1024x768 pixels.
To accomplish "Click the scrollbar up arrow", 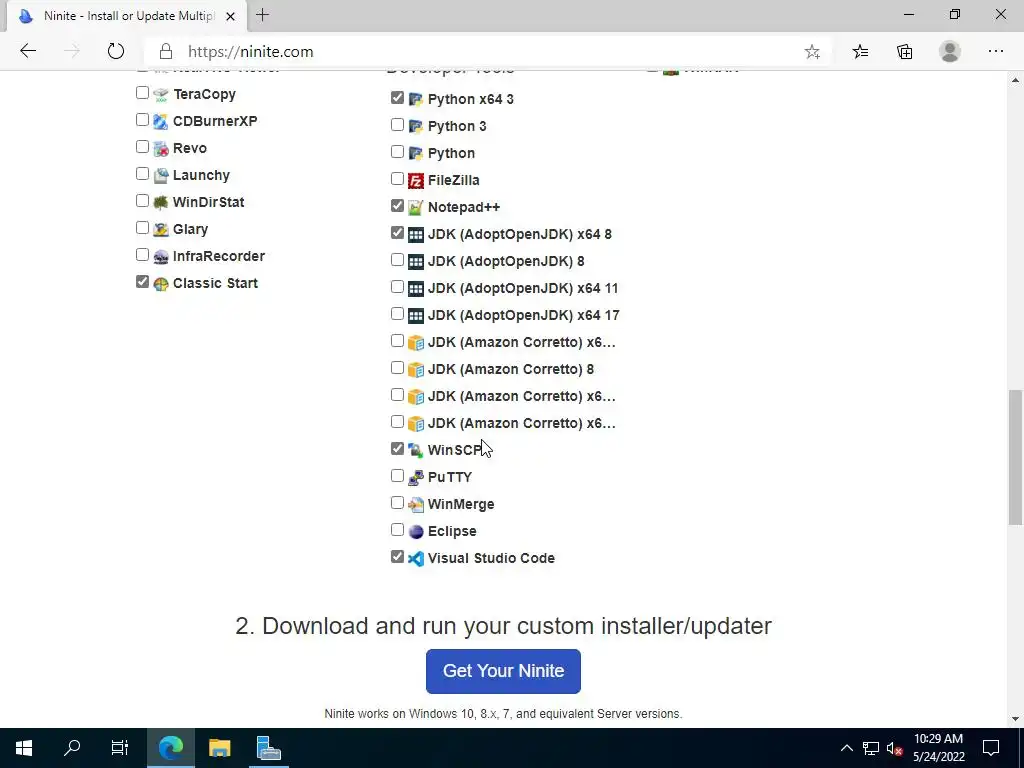I will (1015, 80).
